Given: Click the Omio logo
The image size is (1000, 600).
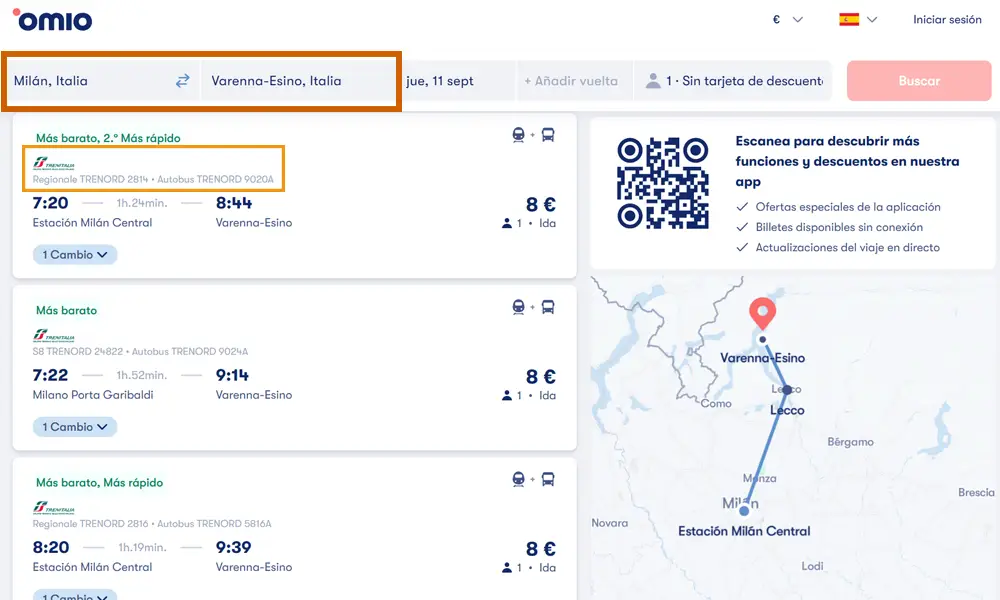Looking at the screenshot, I should (52, 20).
